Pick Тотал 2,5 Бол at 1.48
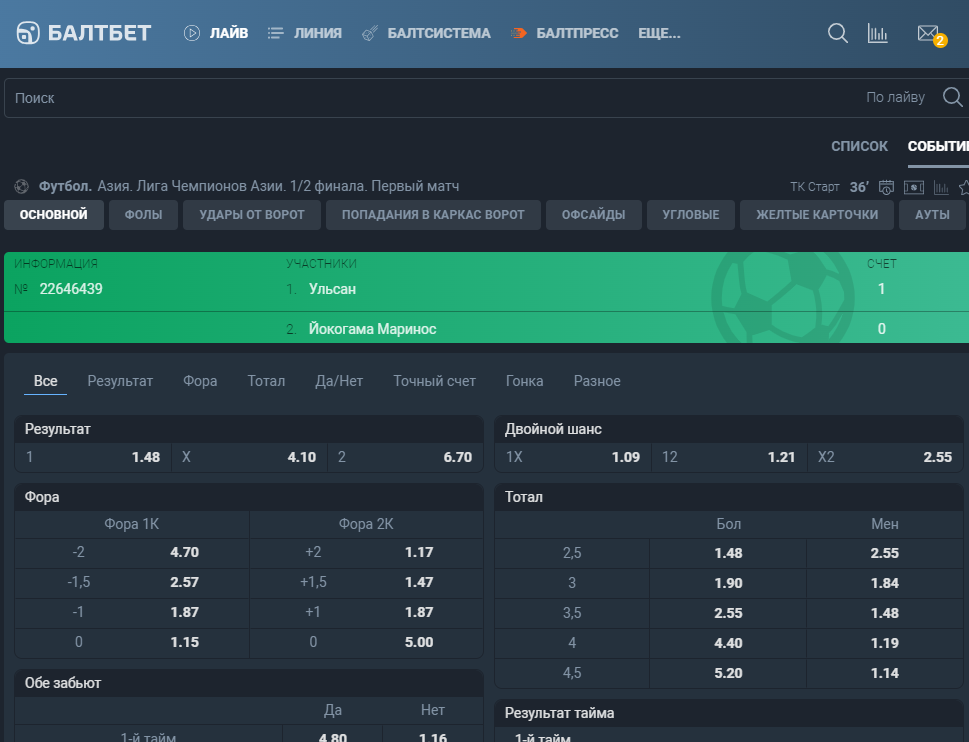The width and height of the screenshot is (969, 742). [728, 554]
